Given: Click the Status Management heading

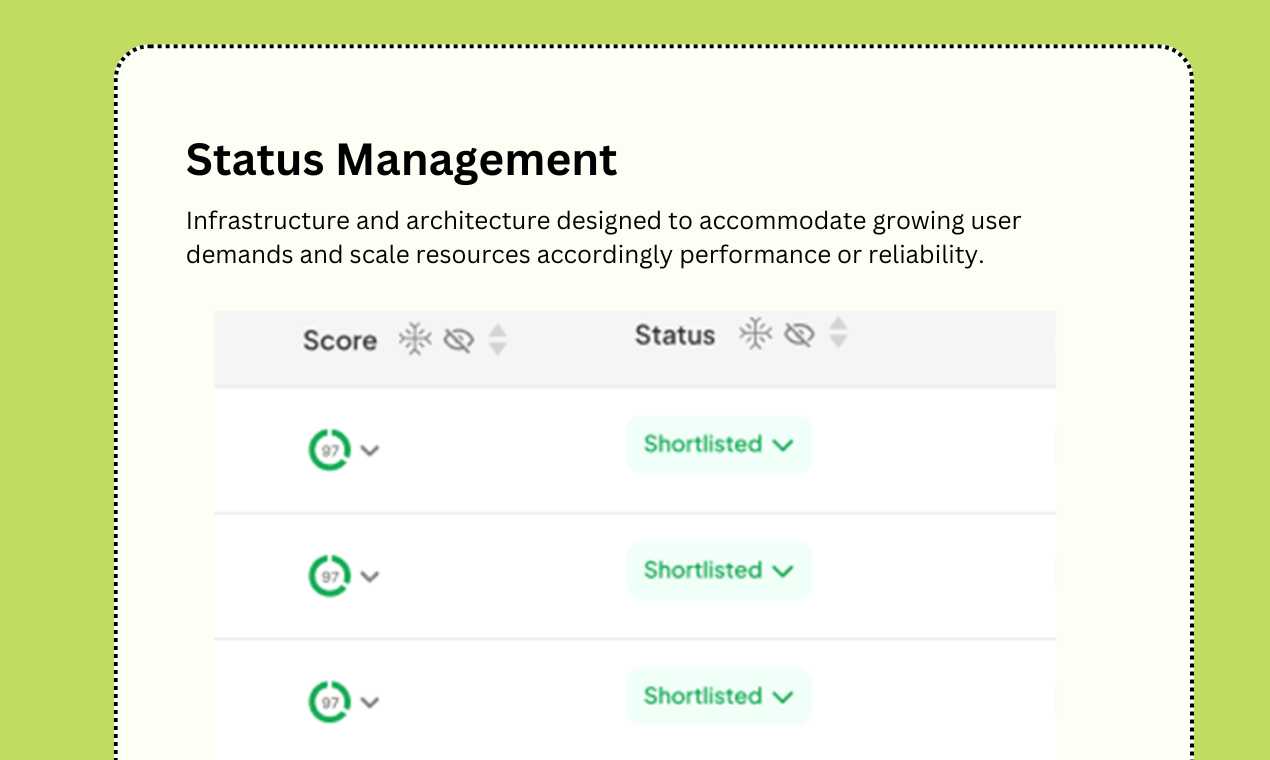Looking at the screenshot, I should click(401, 160).
